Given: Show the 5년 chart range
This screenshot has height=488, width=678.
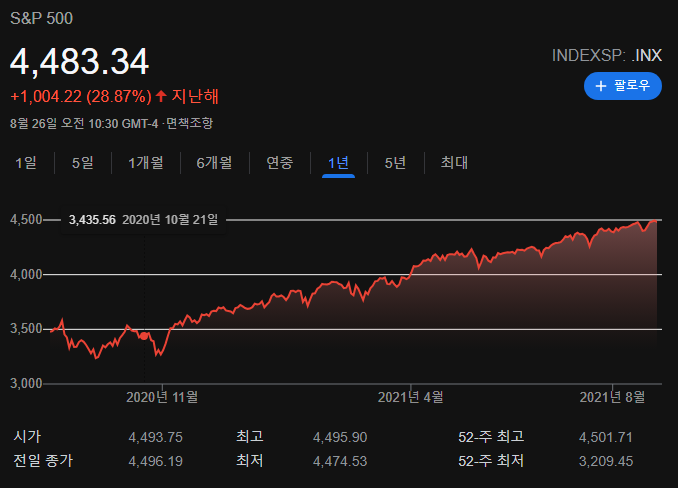Looking at the screenshot, I should [x=395, y=163].
